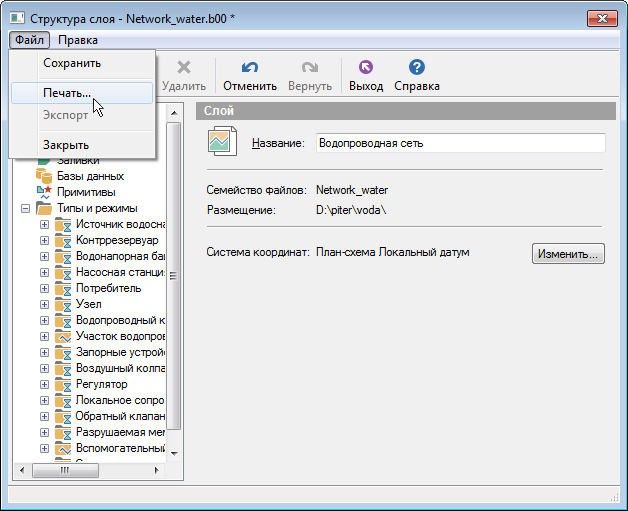
Task: Click the Отменить undo icon
Action: 250,67
